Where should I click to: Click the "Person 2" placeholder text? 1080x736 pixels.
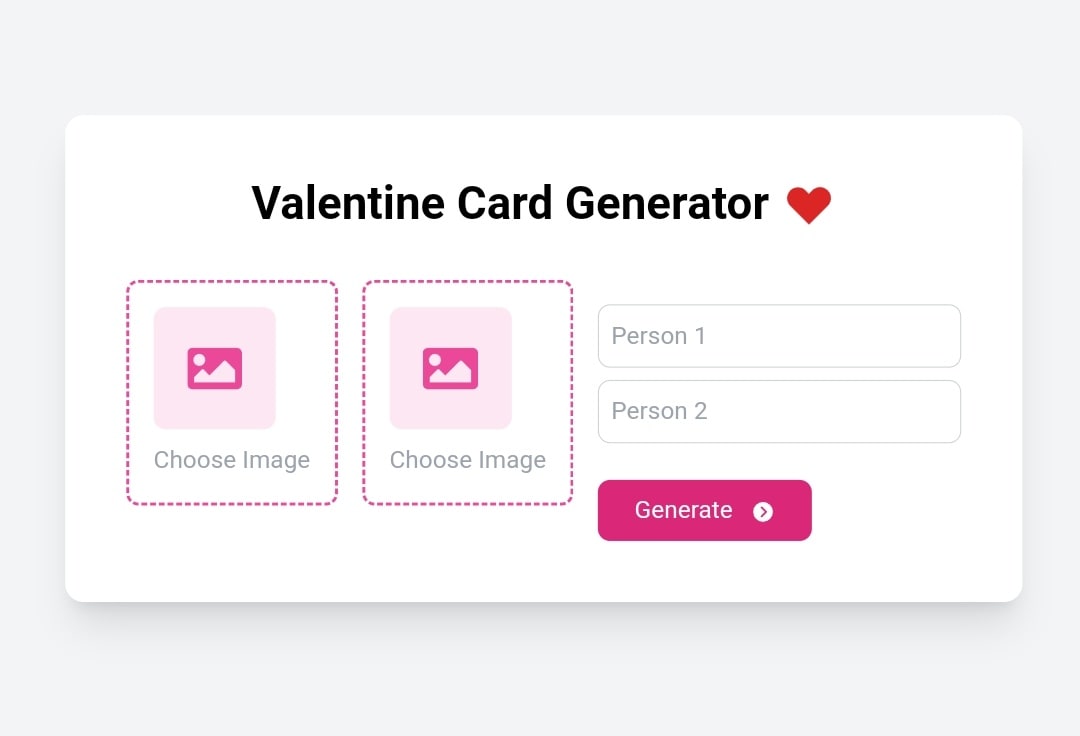pos(659,411)
